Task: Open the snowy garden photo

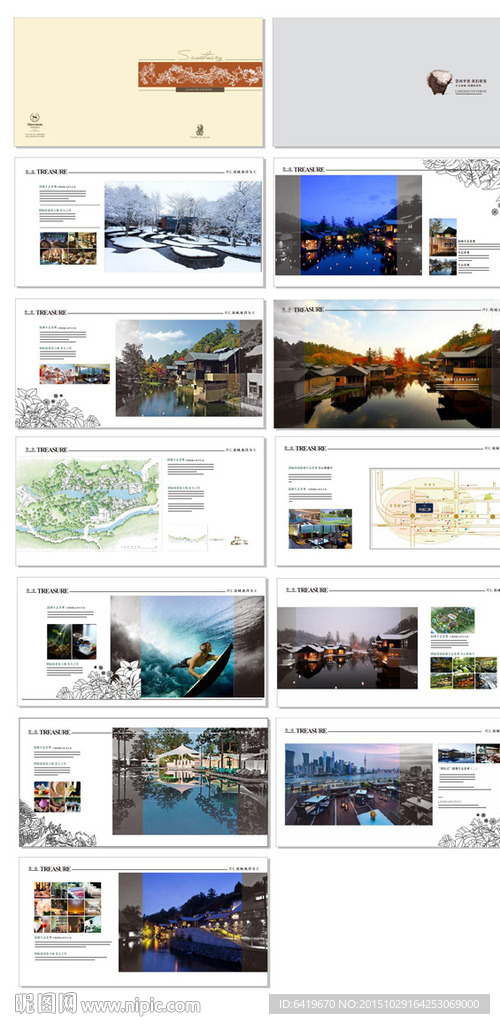Action: pyautogui.click(x=183, y=227)
